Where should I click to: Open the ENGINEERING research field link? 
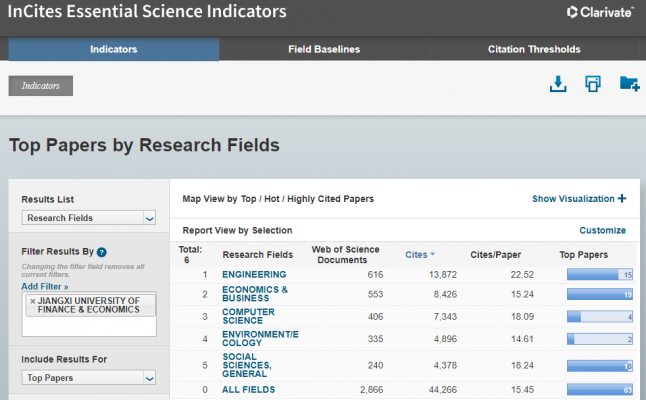[254, 275]
